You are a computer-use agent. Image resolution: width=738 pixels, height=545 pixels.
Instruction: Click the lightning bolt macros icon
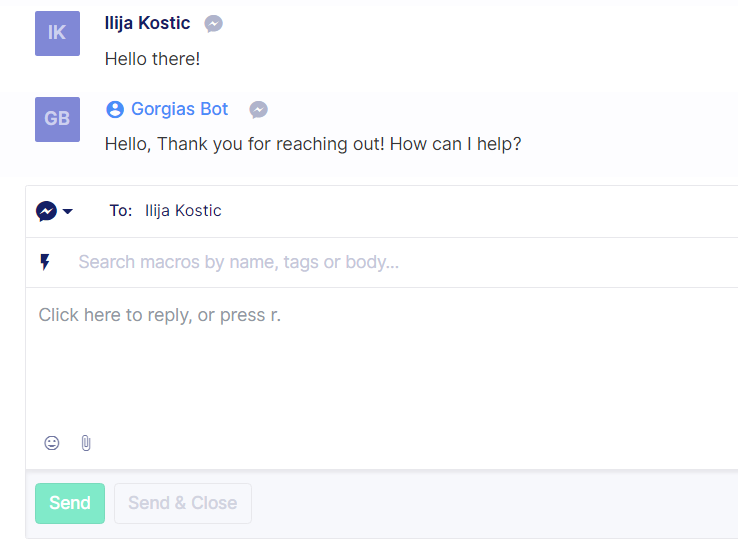(45, 262)
